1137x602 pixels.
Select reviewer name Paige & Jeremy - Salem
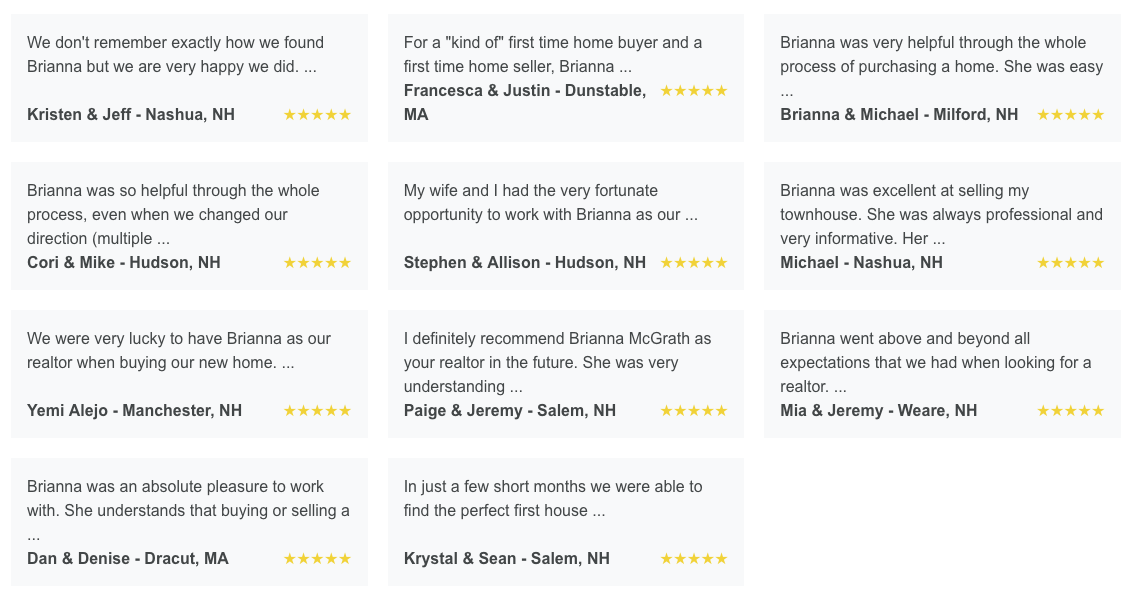click(510, 411)
